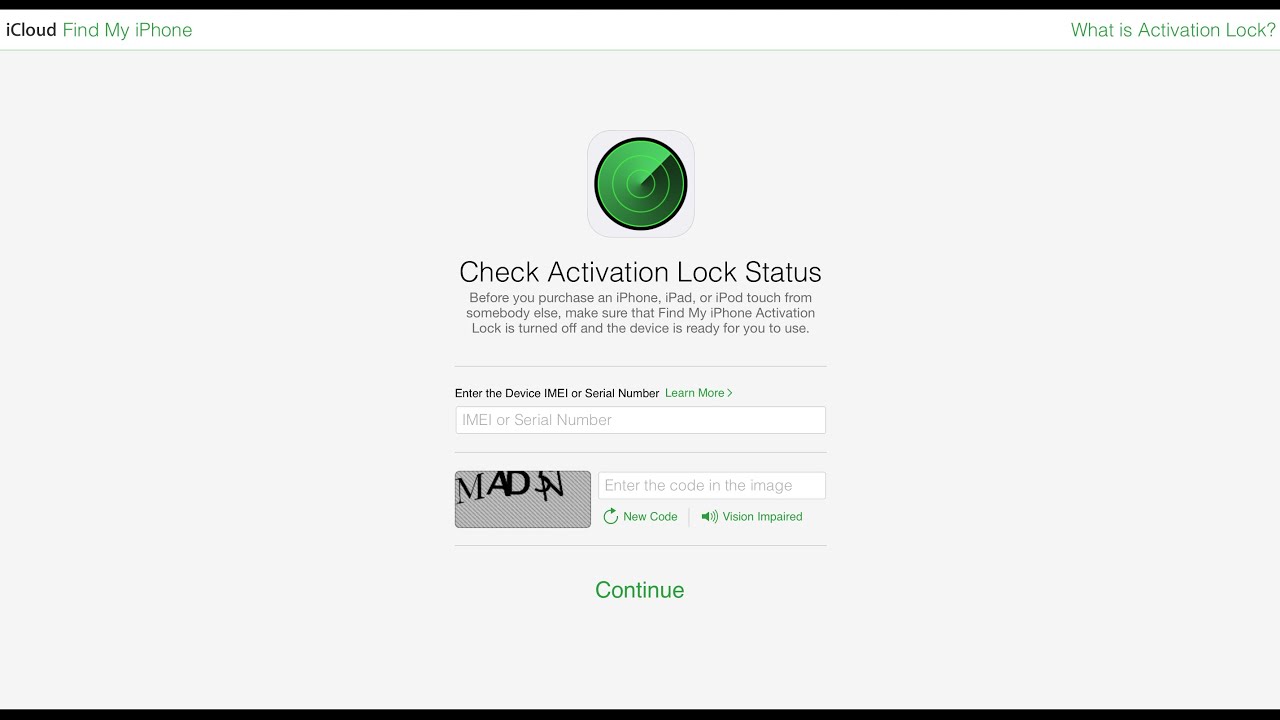The width and height of the screenshot is (1280, 720).
Task: Click the horizontal divider line above Continue
Action: pyautogui.click(x=640, y=546)
